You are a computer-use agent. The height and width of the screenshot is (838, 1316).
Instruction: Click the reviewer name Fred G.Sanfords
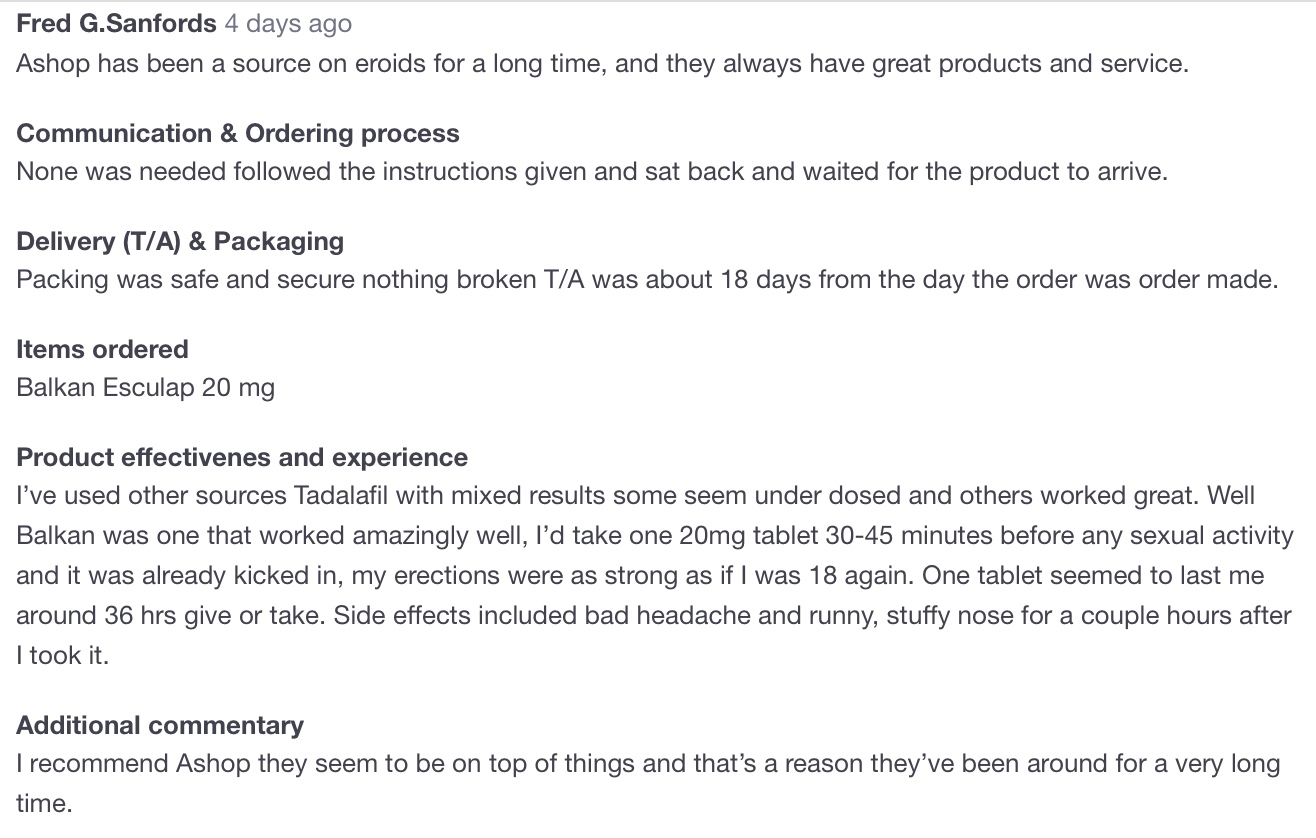point(116,23)
